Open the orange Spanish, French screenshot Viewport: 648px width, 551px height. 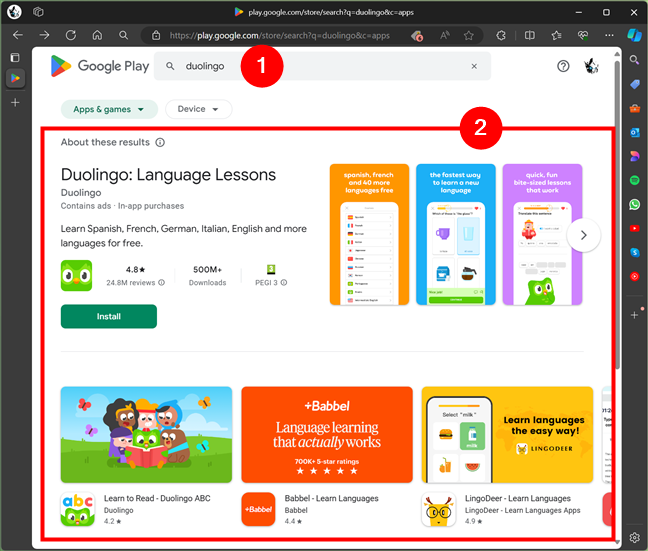tap(369, 234)
